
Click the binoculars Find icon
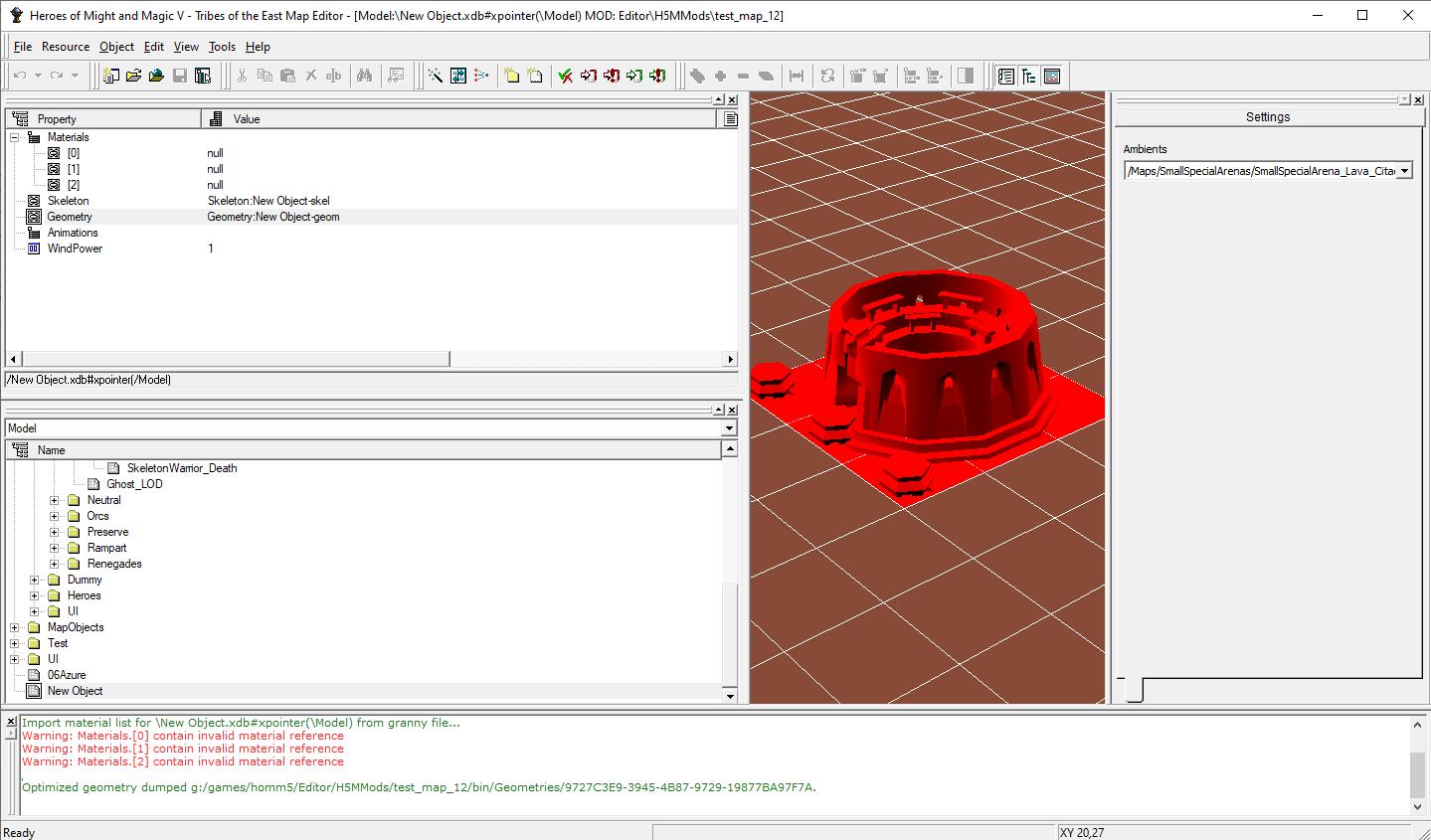[364, 76]
